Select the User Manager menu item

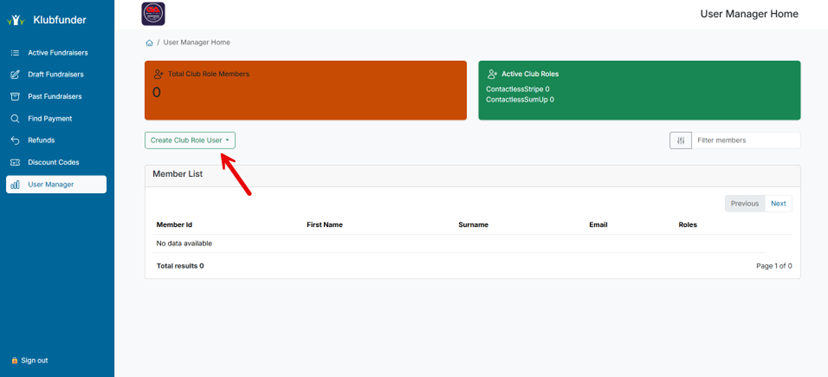57,184
